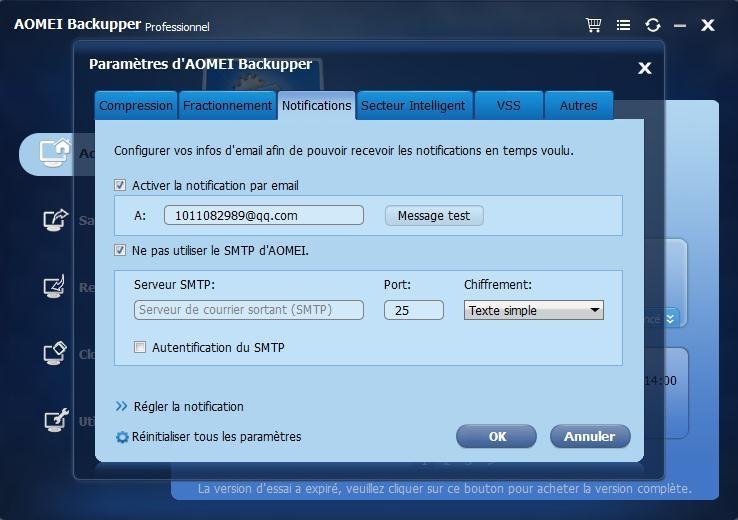
Task: Click Réinitialiser tous les paramètres link
Action: coord(216,437)
